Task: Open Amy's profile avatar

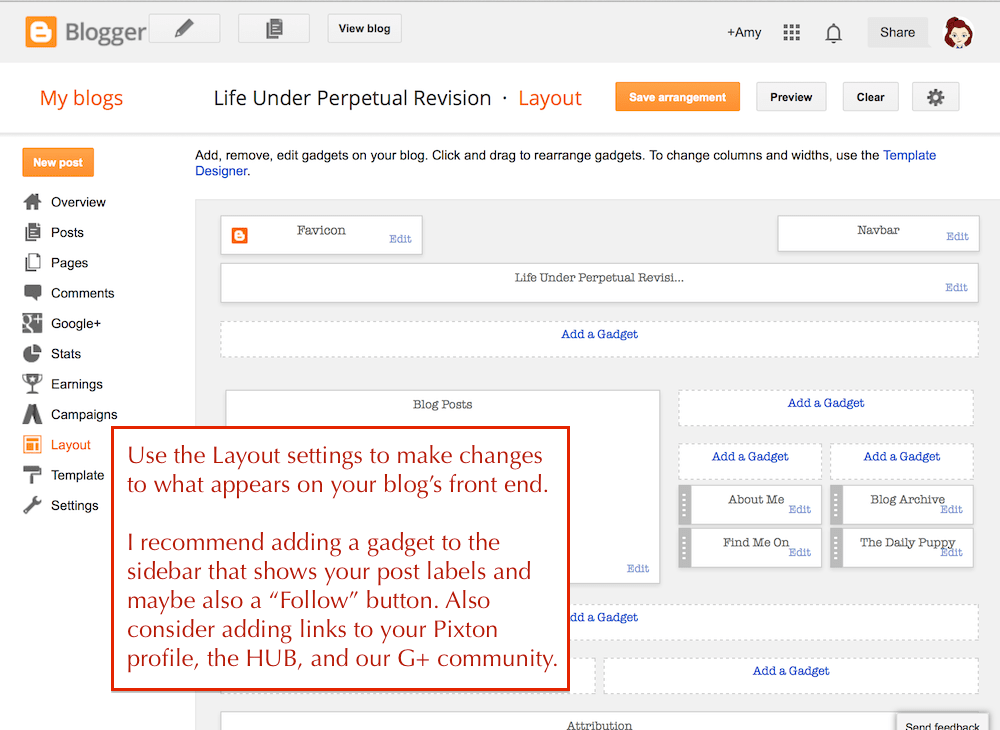Action: click(x=959, y=33)
